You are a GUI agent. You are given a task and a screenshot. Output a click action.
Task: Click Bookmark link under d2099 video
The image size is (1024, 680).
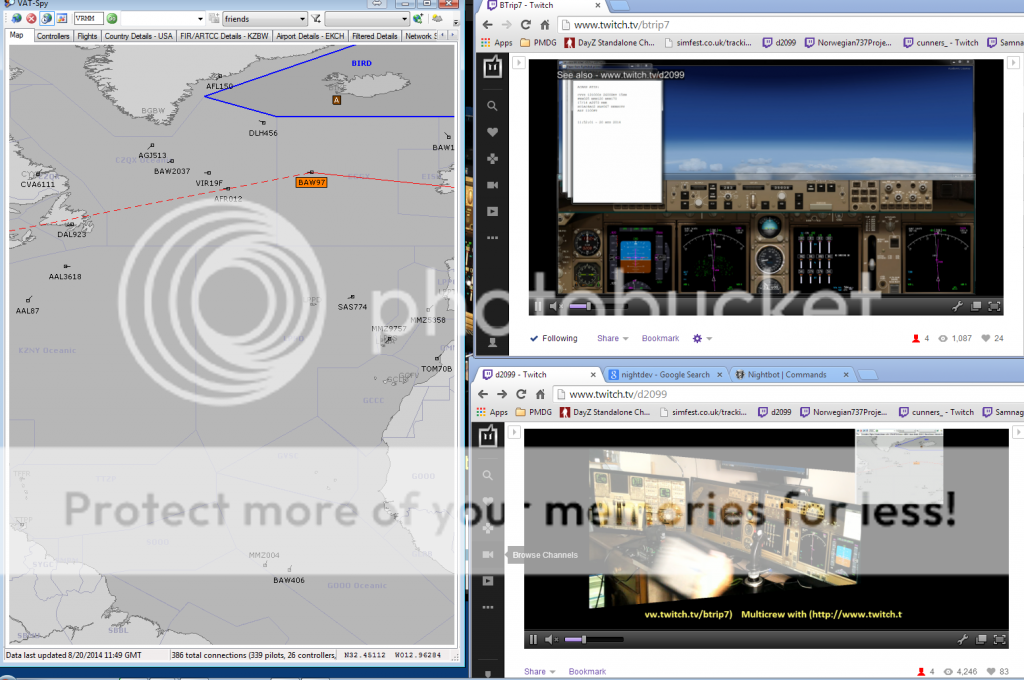point(587,671)
